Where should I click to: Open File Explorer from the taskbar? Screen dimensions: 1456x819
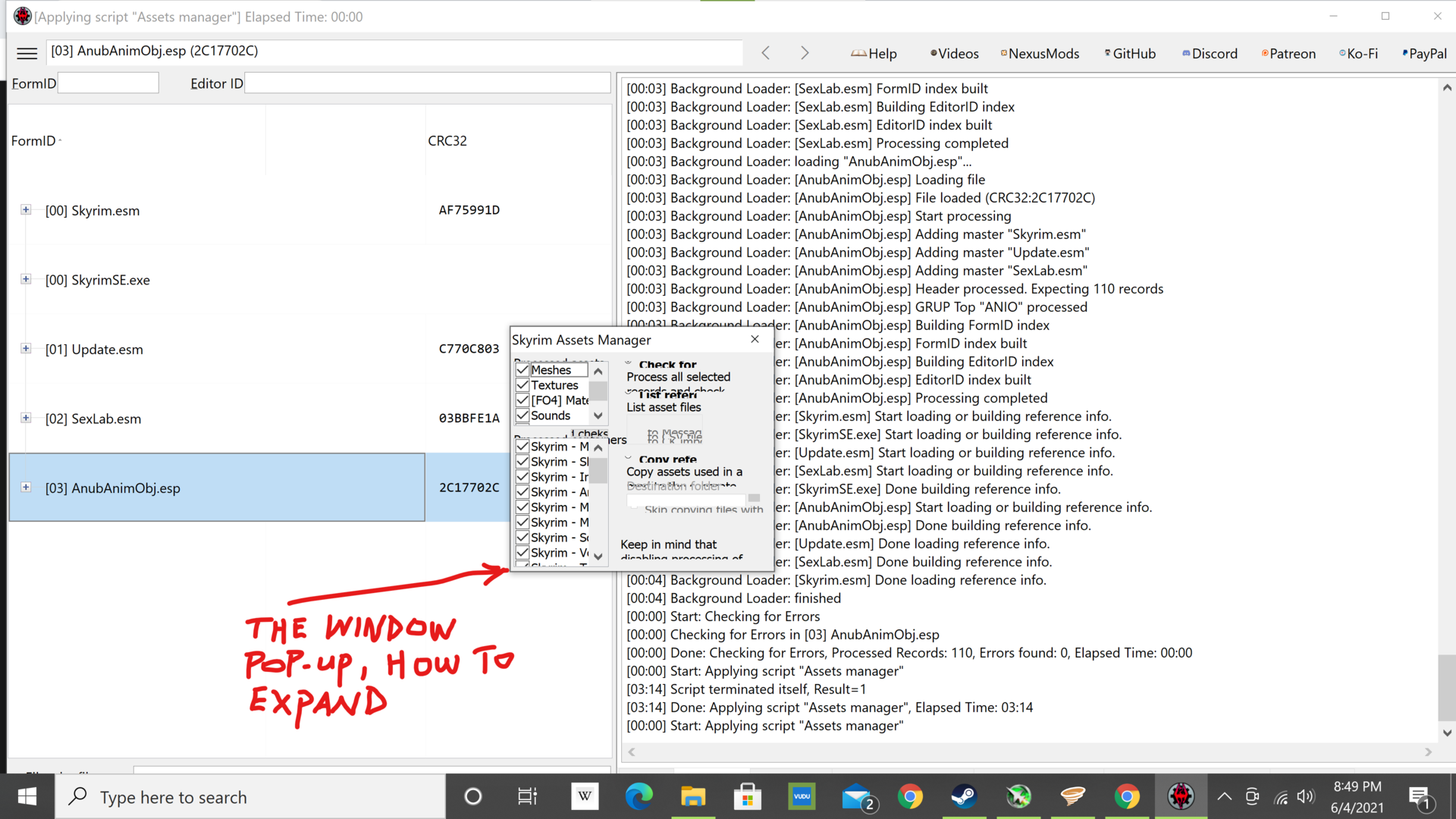pos(692,797)
